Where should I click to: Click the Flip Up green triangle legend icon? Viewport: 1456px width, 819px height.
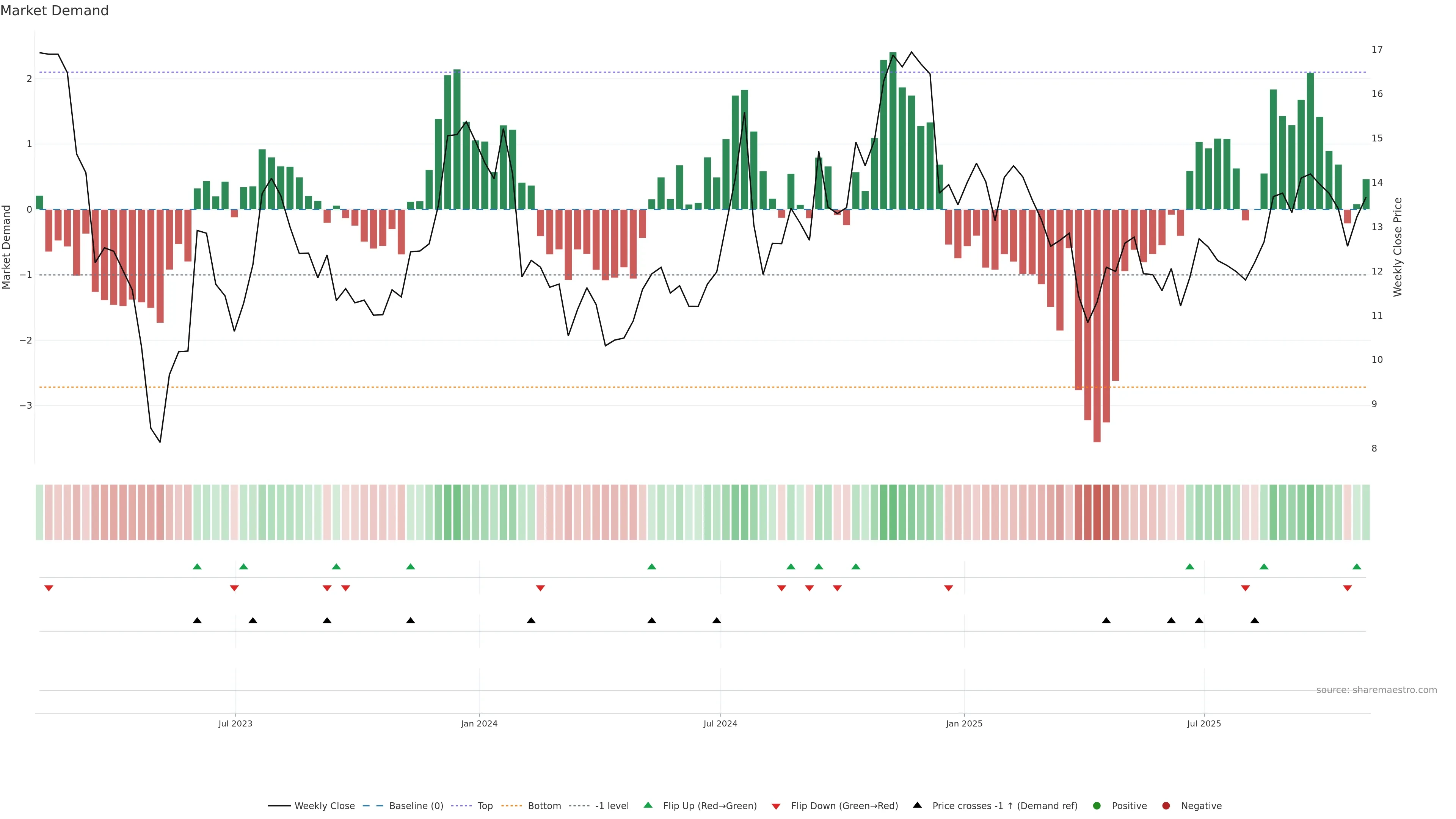point(648,805)
